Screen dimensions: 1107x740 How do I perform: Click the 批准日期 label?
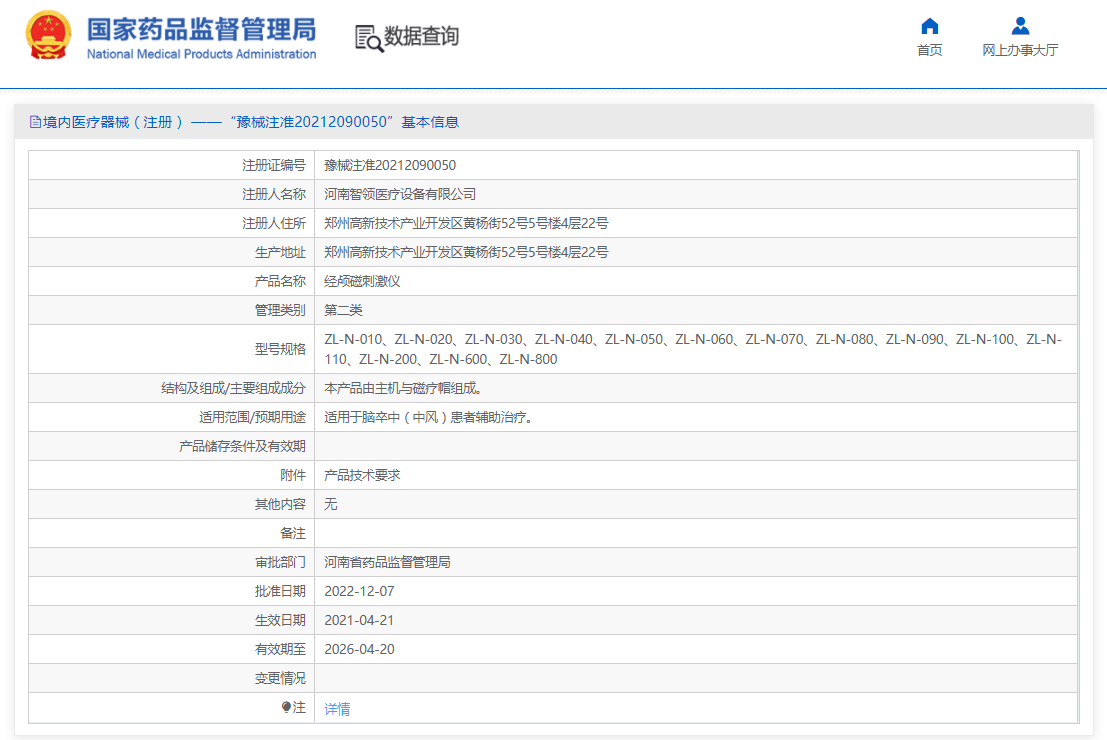point(280,591)
